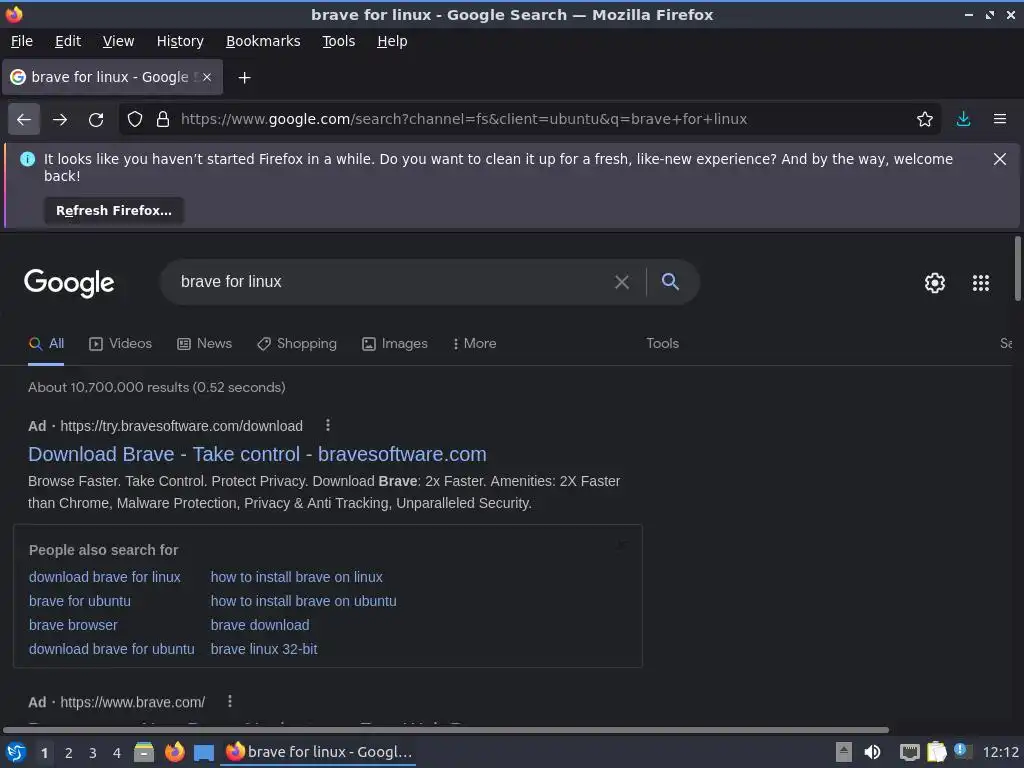Open the Firefox hamburger application menu
This screenshot has height=768, width=1024.
[999, 119]
